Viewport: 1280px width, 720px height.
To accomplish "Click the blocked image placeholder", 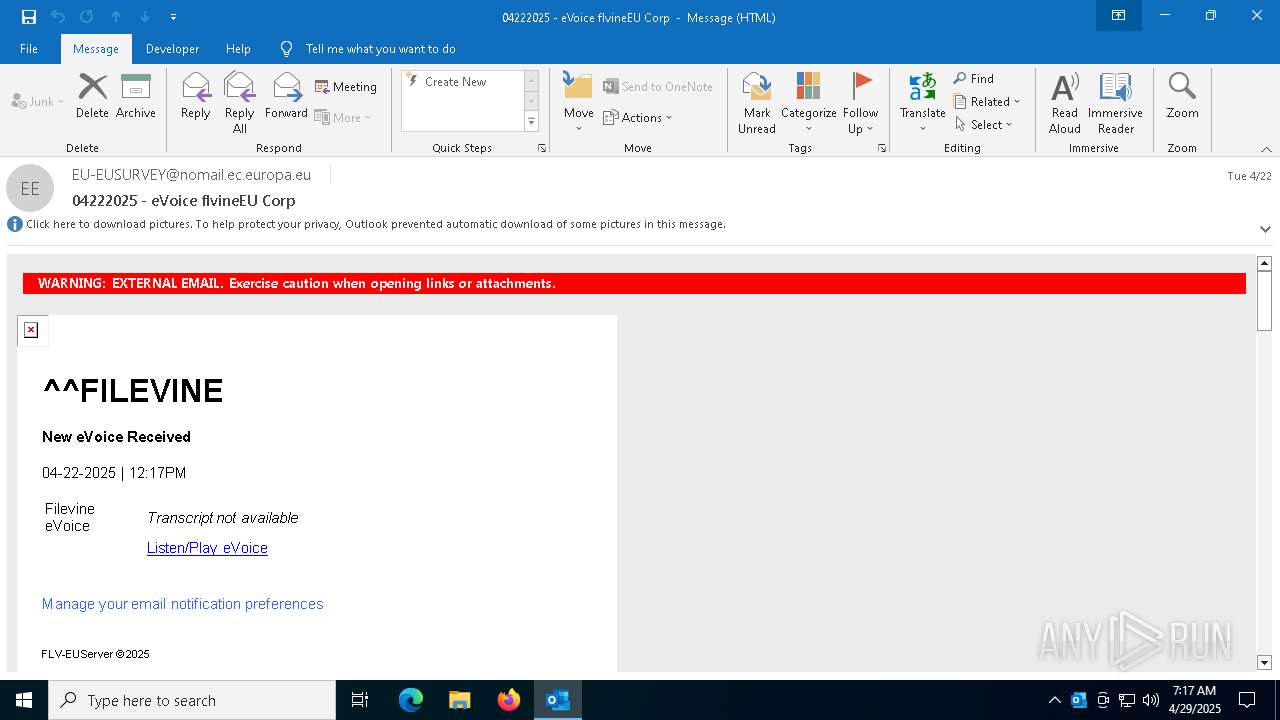I will click(31, 330).
